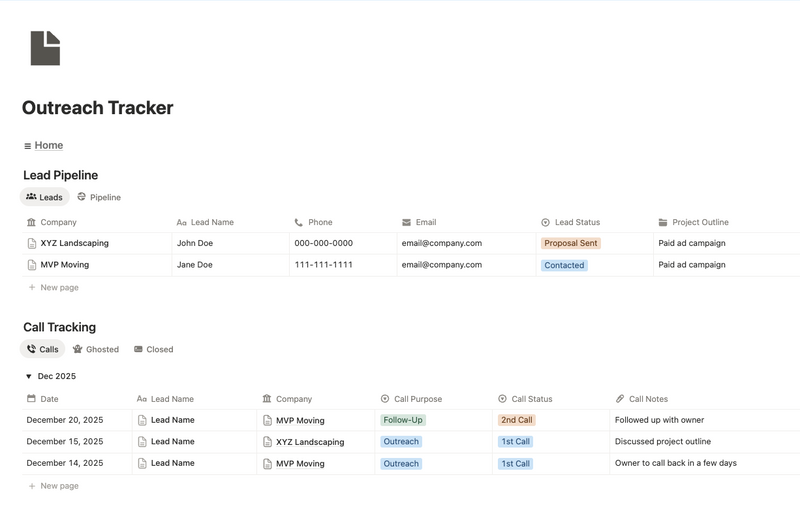
Task: Click the Follow-Up call purpose tag
Action: point(403,420)
